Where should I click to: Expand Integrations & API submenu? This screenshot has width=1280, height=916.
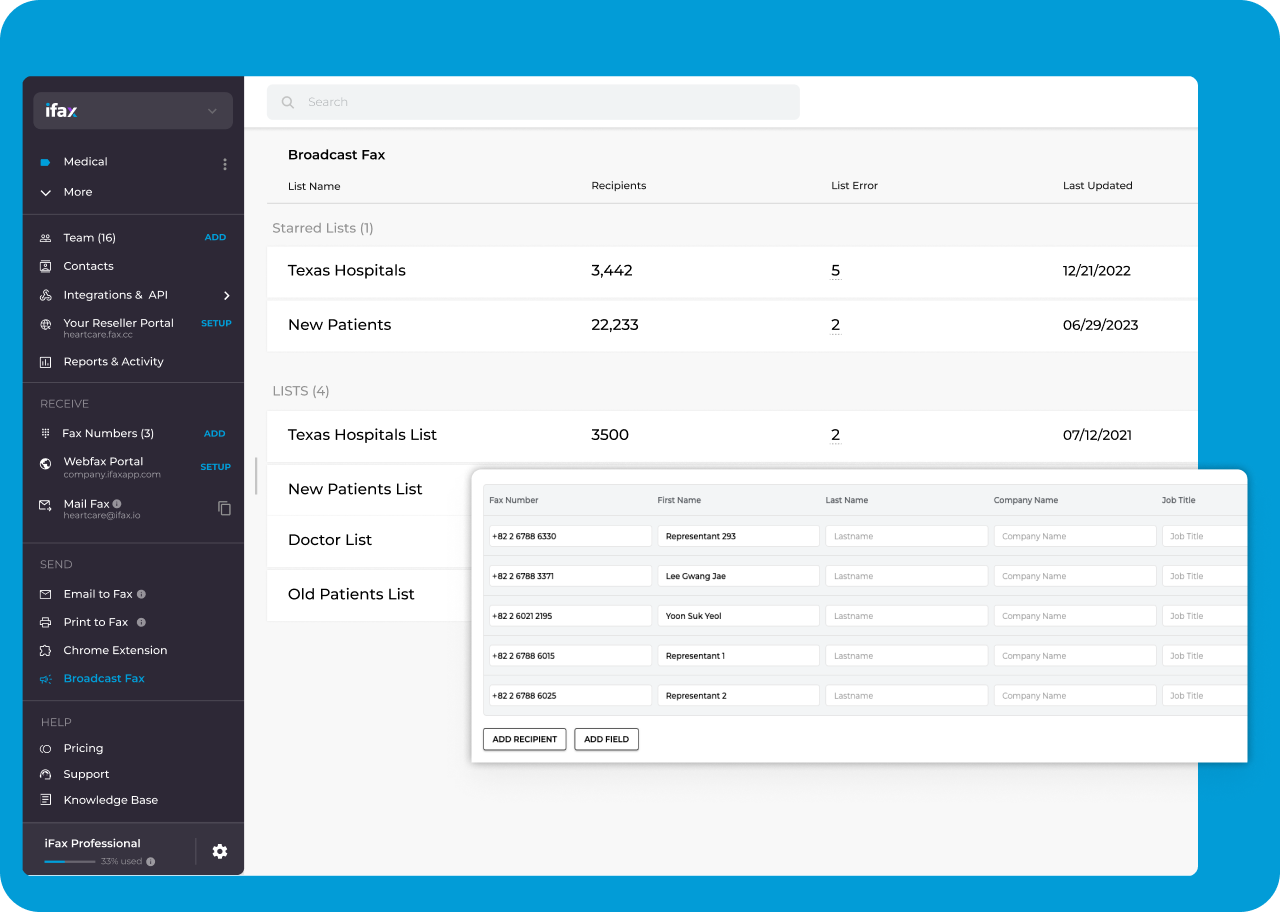(227, 295)
